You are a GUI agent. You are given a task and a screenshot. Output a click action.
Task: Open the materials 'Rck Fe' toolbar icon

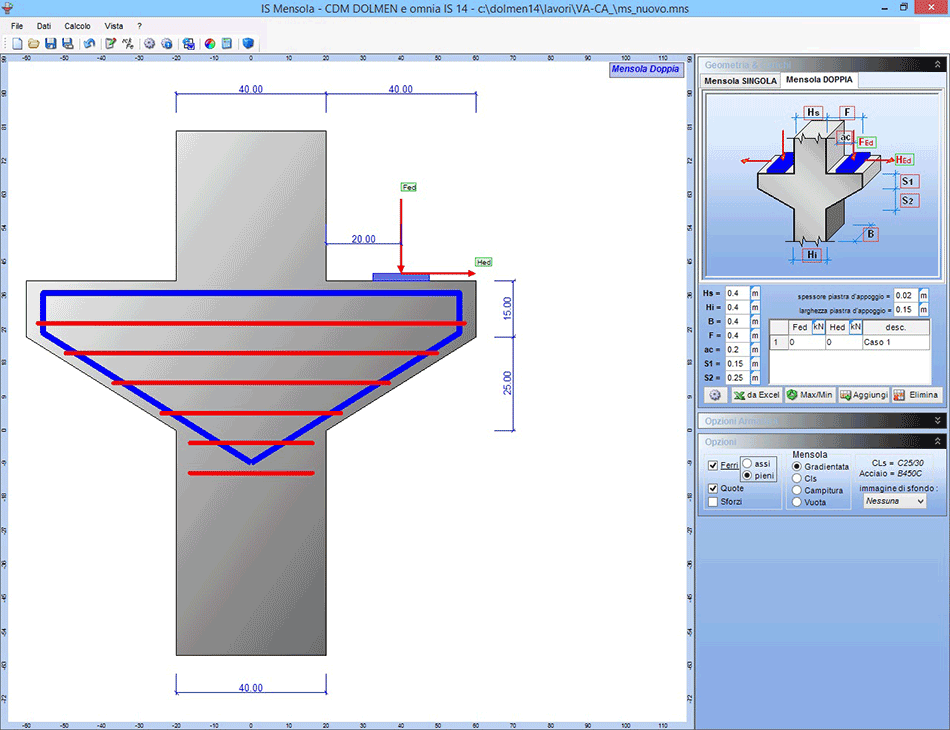point(128,44)
